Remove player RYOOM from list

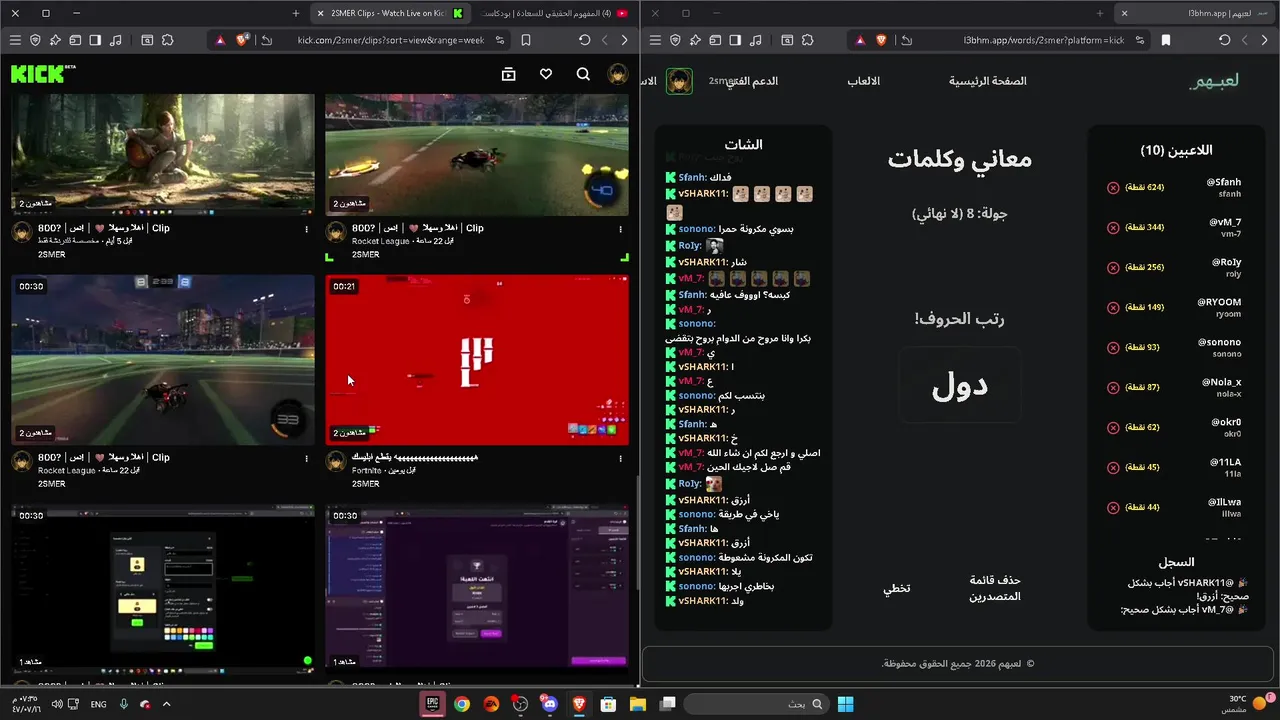(x=1113, y=308)
